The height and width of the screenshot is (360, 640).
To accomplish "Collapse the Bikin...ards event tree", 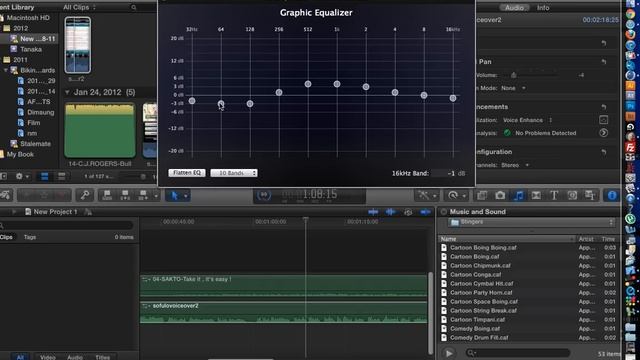I will [x=6, y=70].
